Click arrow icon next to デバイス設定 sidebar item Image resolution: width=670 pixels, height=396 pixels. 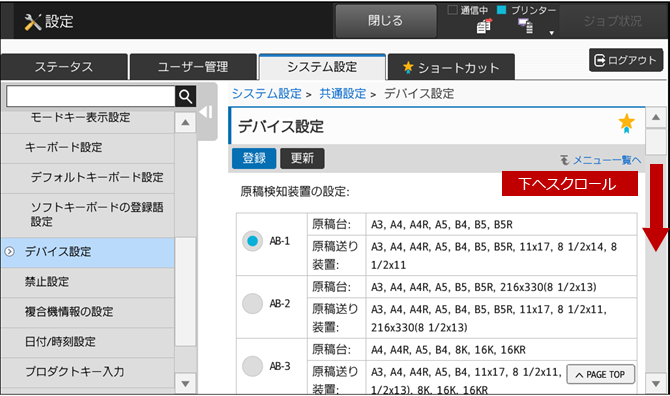pyautogui.click(x=9, y=252)
